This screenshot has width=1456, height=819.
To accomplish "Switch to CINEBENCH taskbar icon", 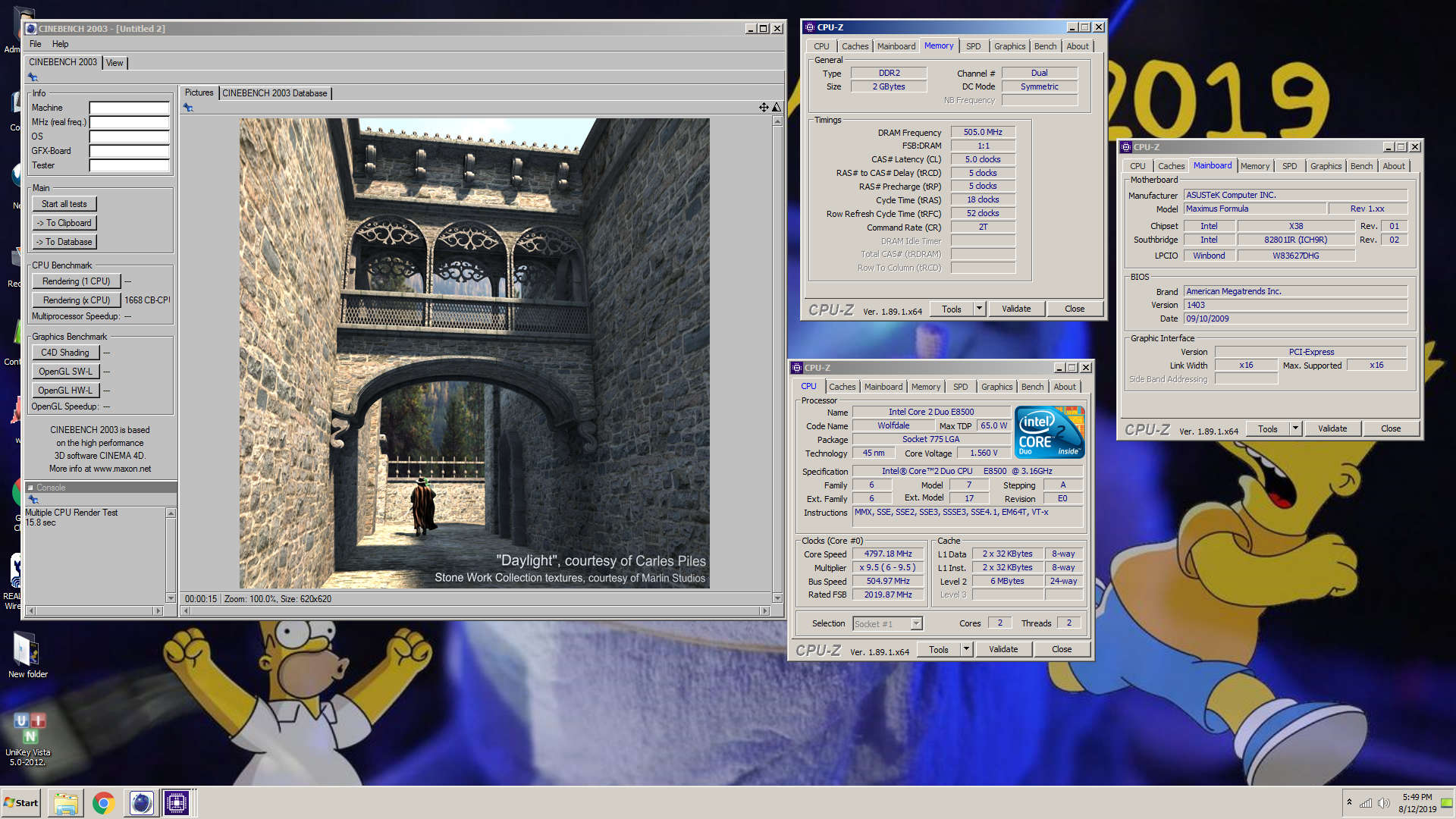I will tap(142, 803).
